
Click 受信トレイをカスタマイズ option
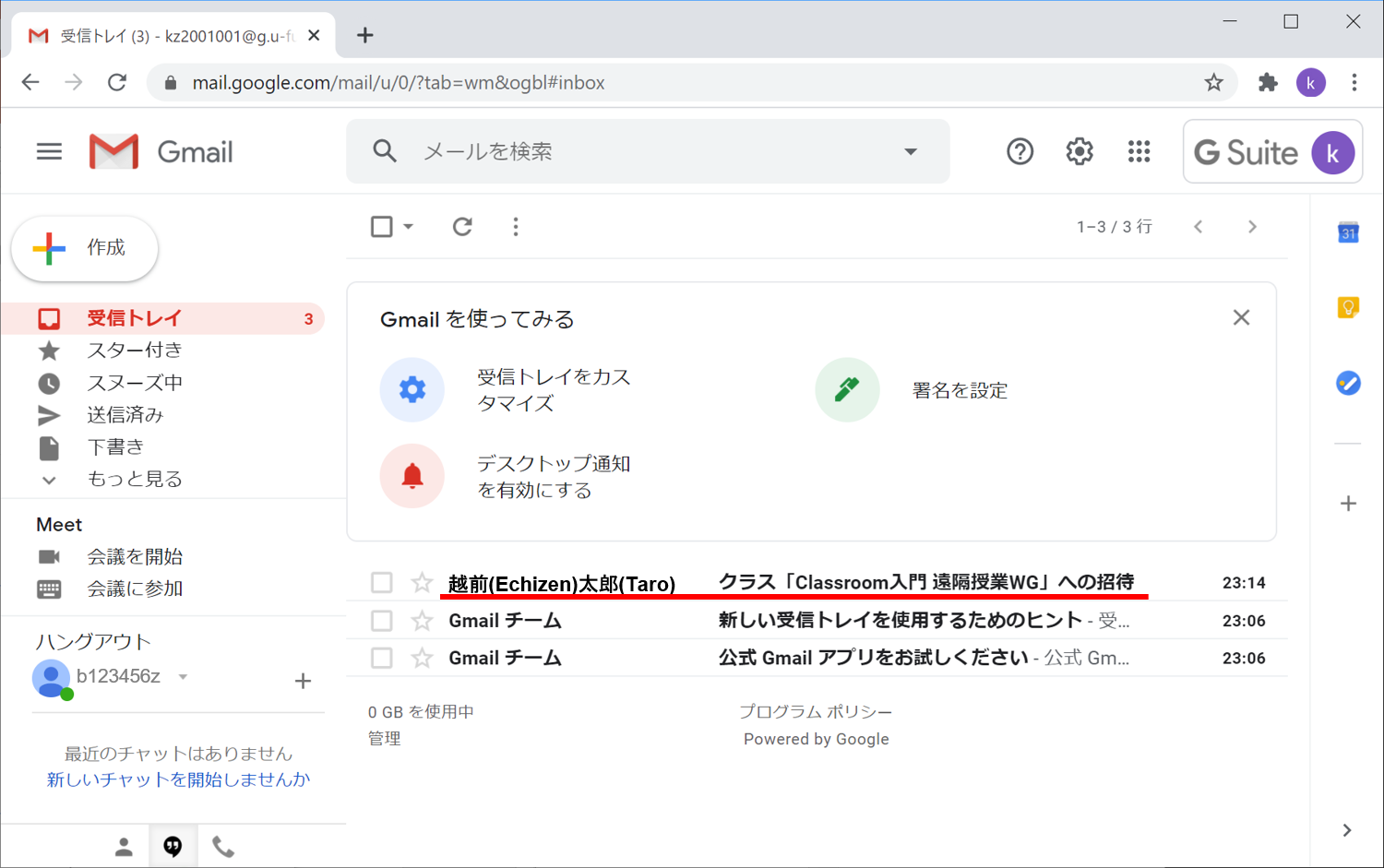point(554,390)
